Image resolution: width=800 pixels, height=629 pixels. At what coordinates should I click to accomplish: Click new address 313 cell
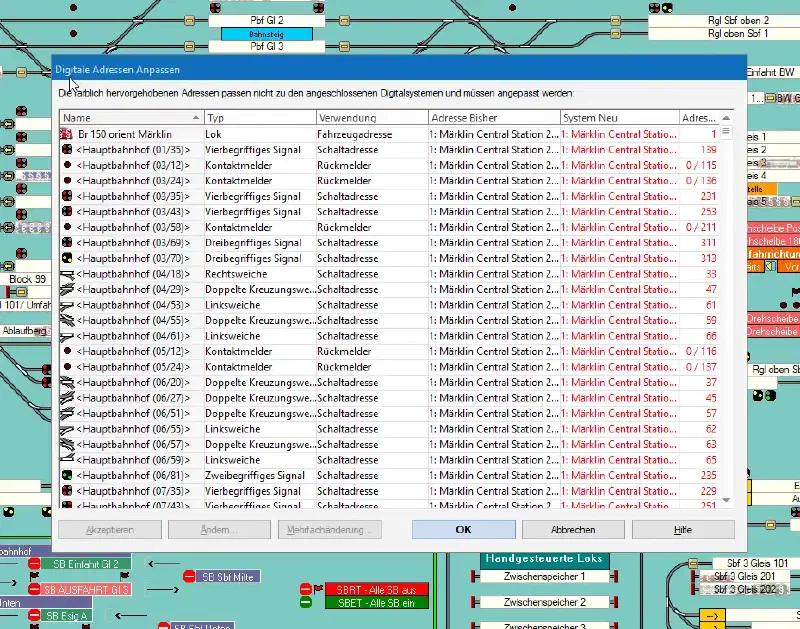[699, 258]
